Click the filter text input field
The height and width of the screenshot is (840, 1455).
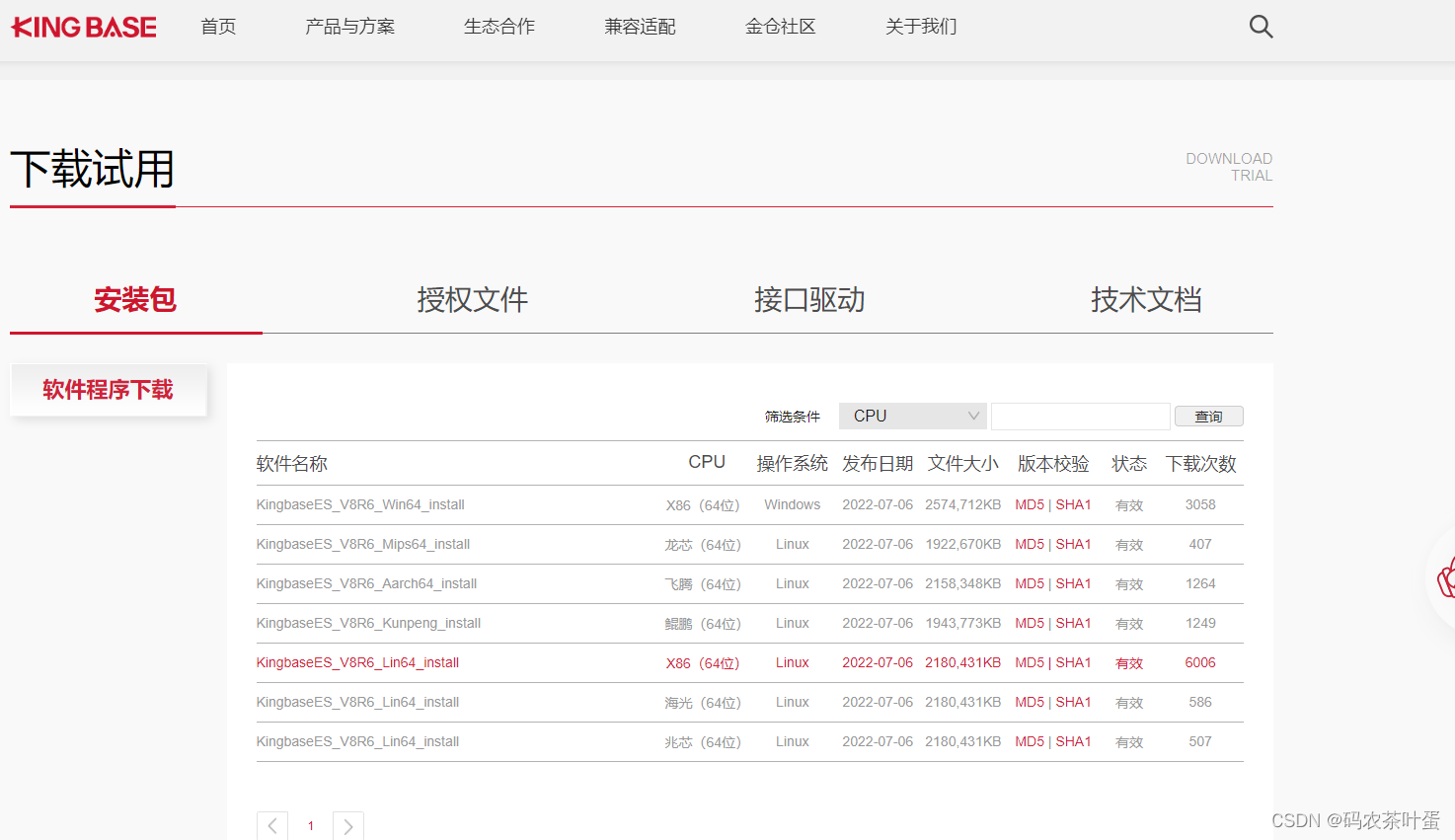(1081, 416)
